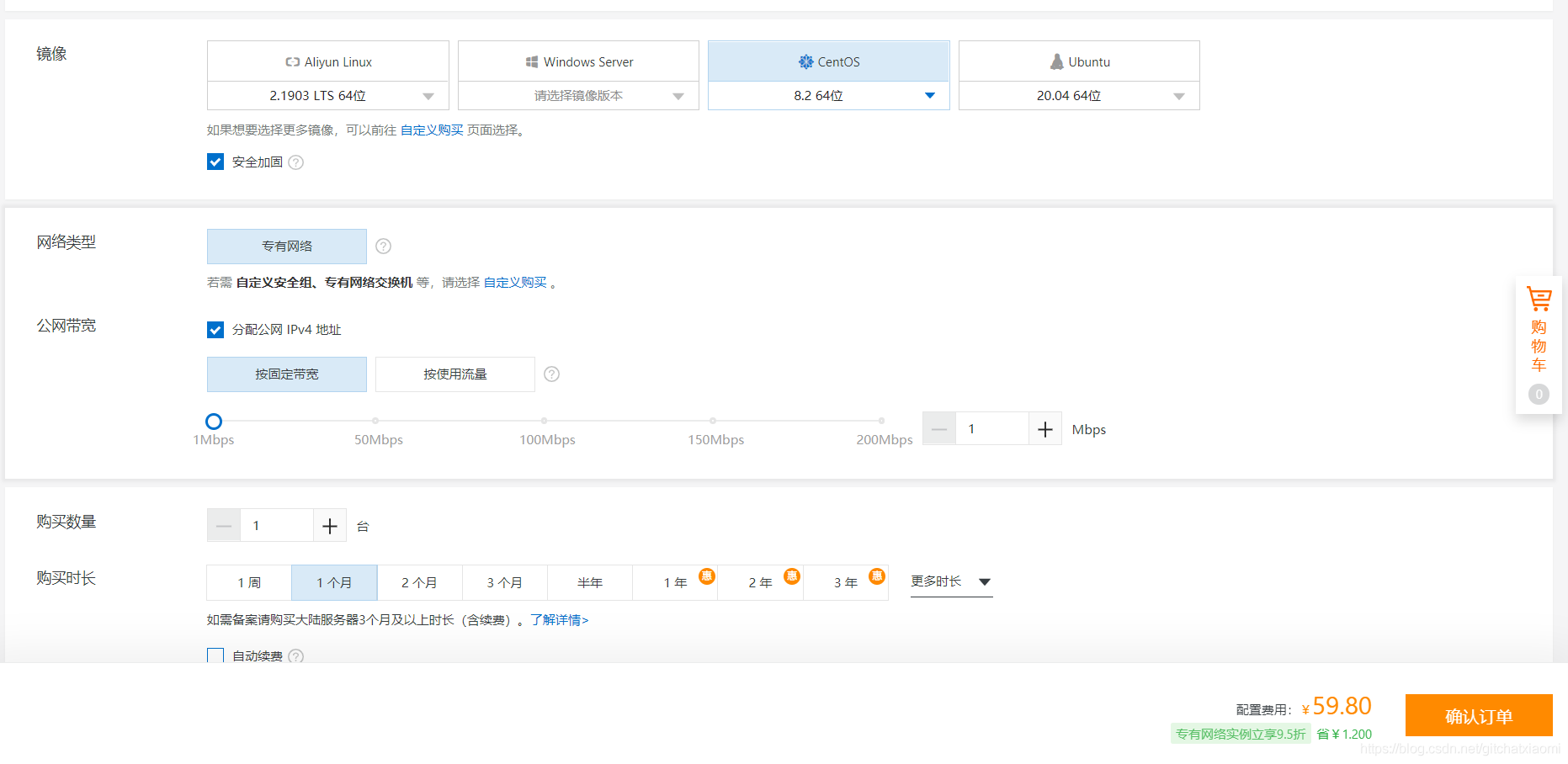The height and width of the screenshot is (764, 1568).
Task: Select the 半年 duration
Action: [590, 582]
